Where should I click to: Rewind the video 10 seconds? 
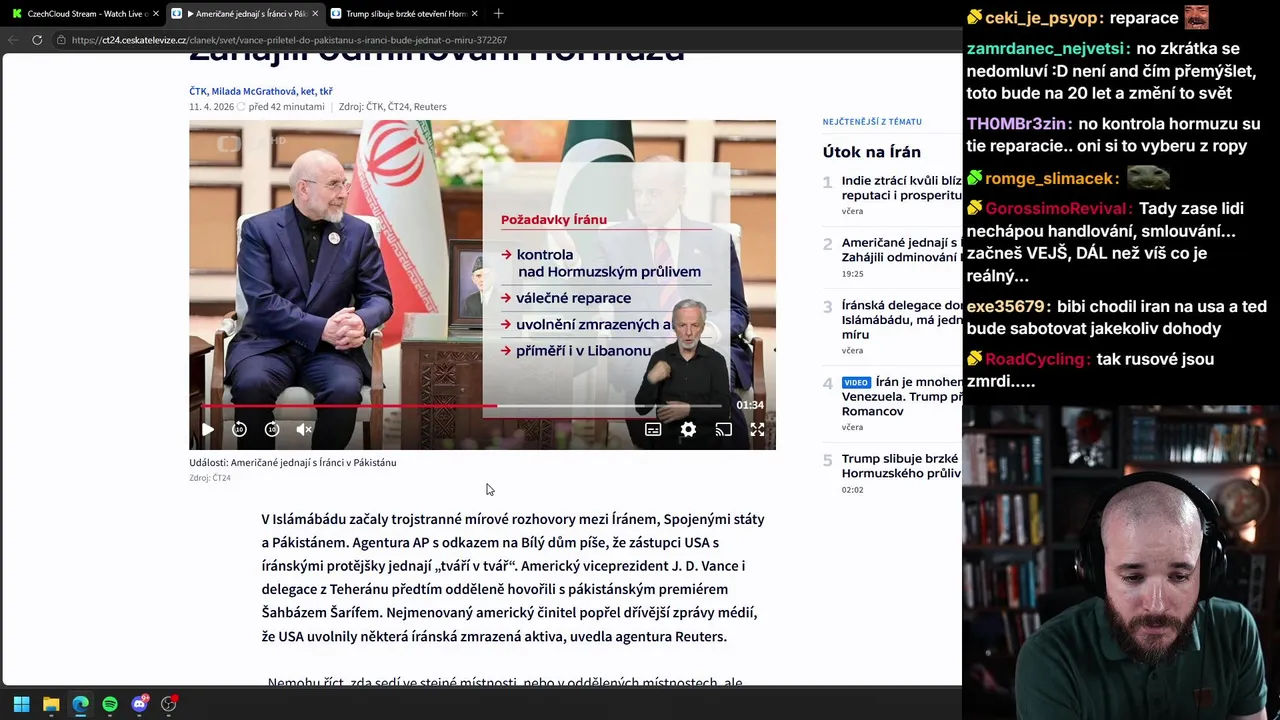tap(239, 429)
